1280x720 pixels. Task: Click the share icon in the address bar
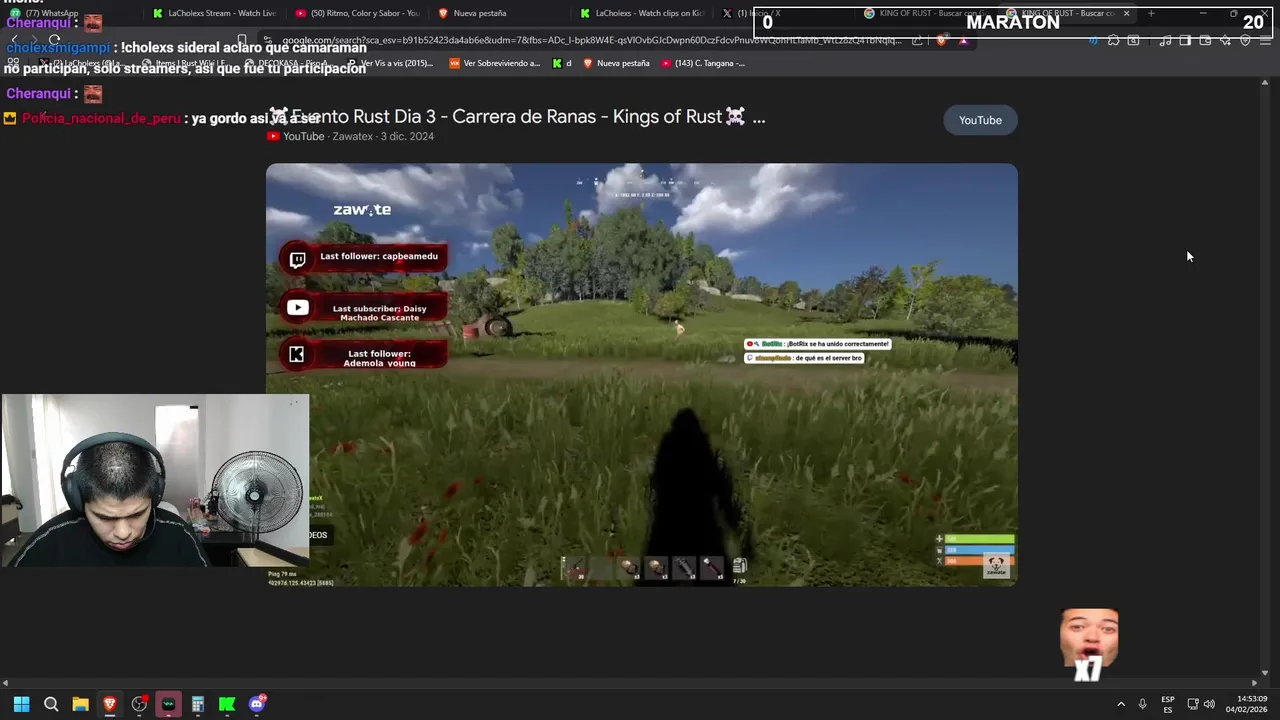pyautogui.click(x=917, y=41)
